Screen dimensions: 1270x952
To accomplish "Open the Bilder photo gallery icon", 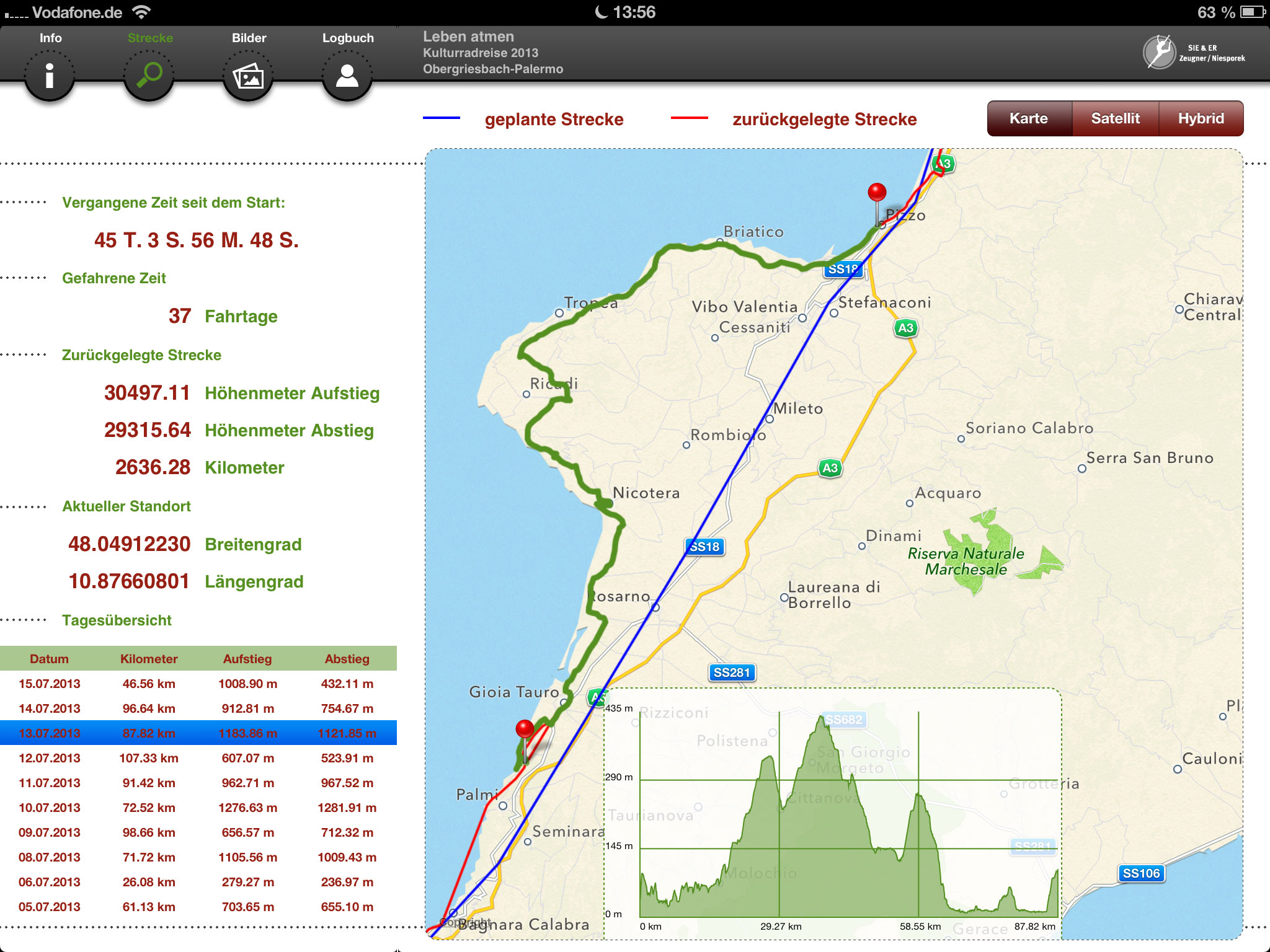I will coord(248,77).
